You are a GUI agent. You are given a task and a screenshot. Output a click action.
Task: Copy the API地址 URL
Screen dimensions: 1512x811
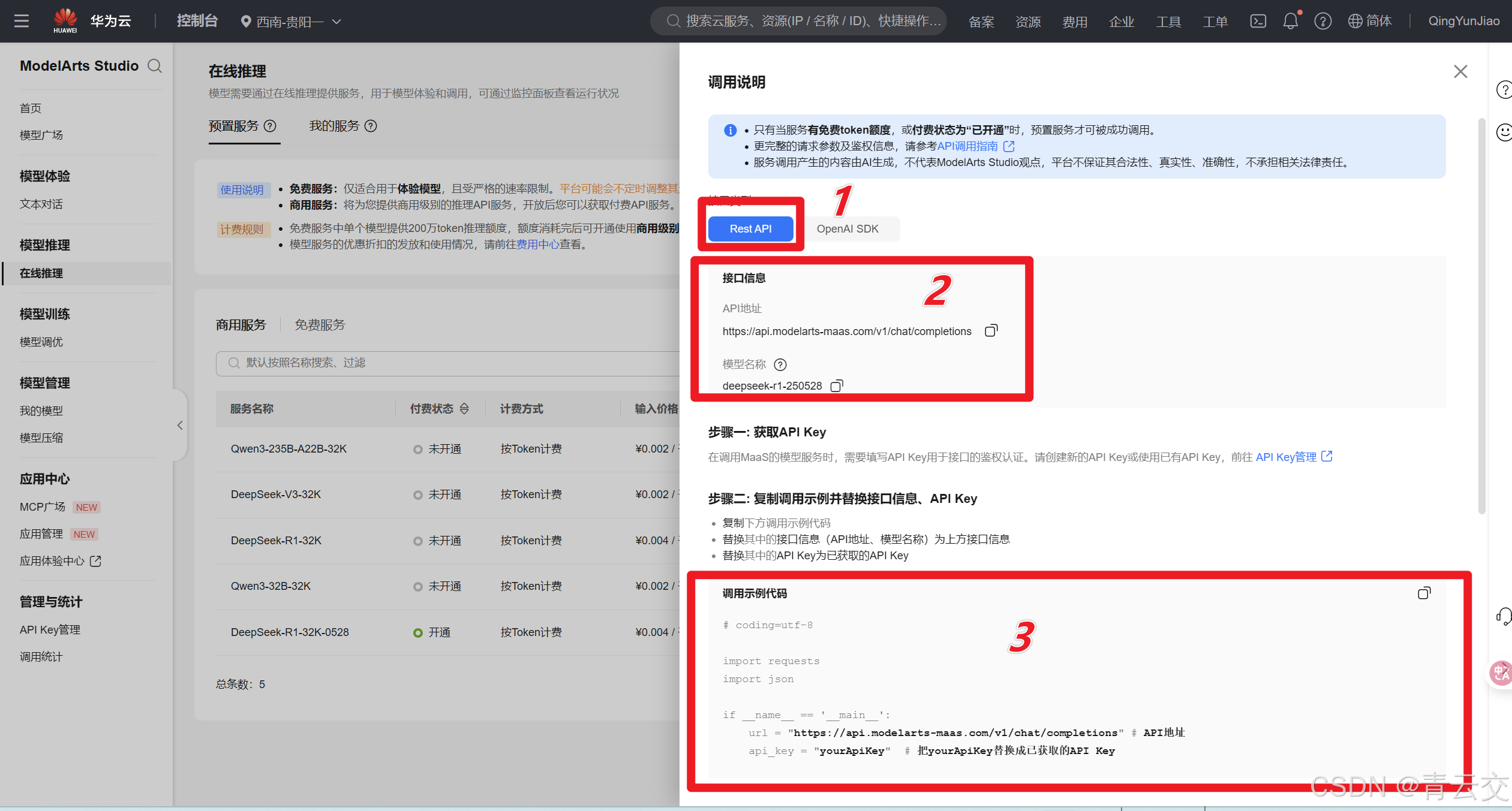click(991, 331)
